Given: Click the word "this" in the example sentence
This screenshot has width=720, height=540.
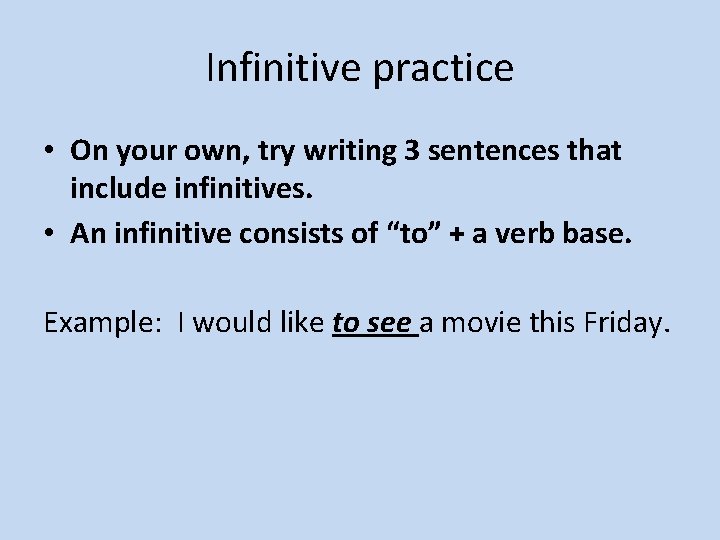Looking at the screenshot, I should coord(552,323).
